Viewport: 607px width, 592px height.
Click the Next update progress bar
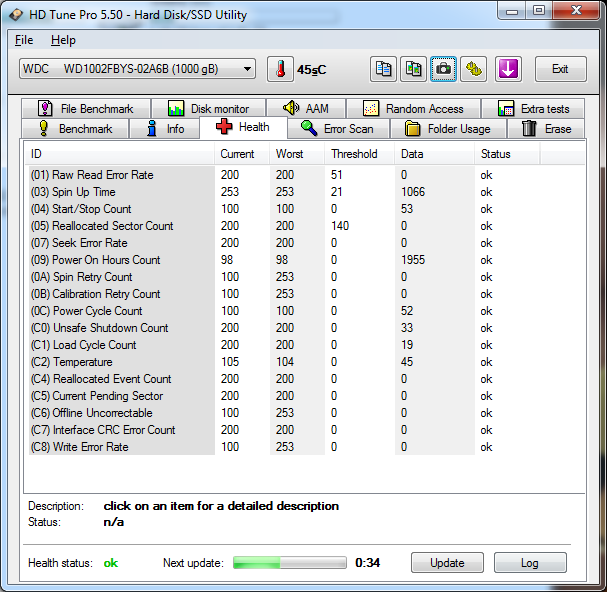290,563
